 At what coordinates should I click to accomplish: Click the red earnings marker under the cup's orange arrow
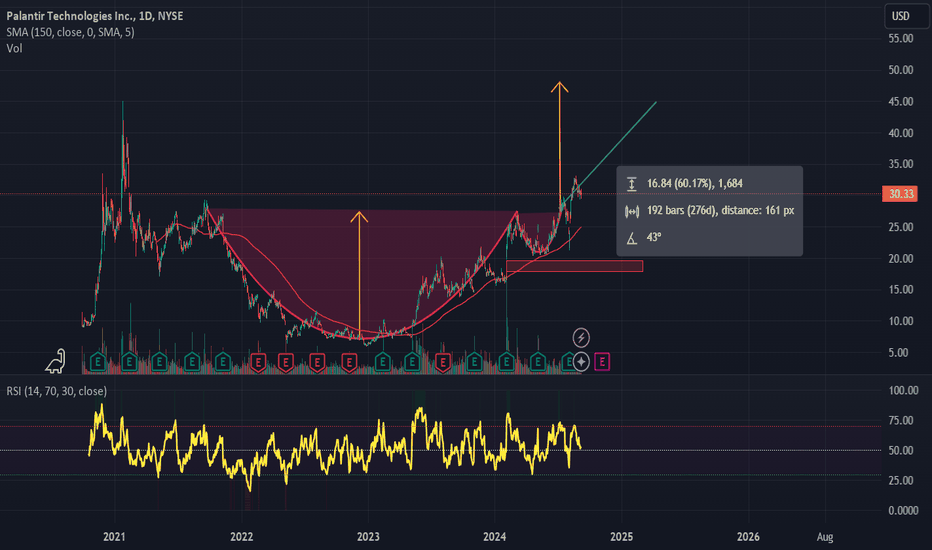[349, 362]
